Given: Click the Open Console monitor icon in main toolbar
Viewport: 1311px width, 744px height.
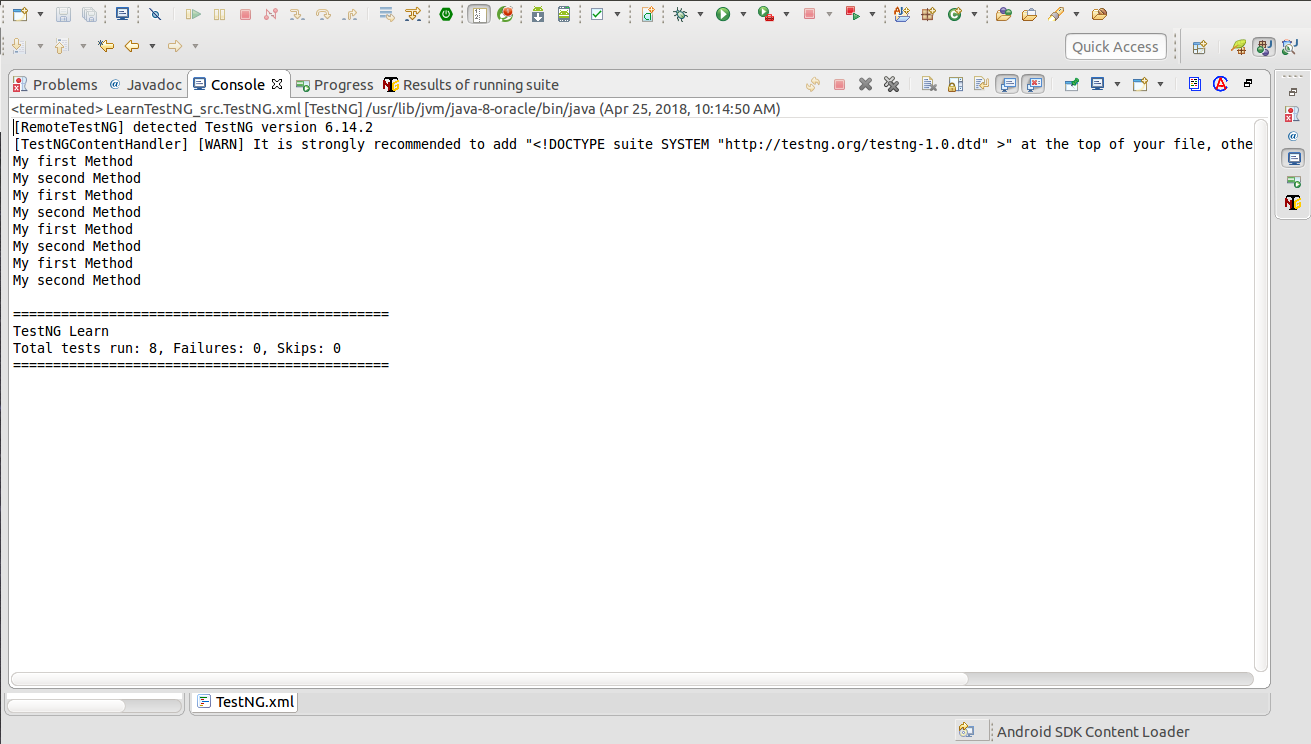Looking at the screenshot, I should pos(122,14).
